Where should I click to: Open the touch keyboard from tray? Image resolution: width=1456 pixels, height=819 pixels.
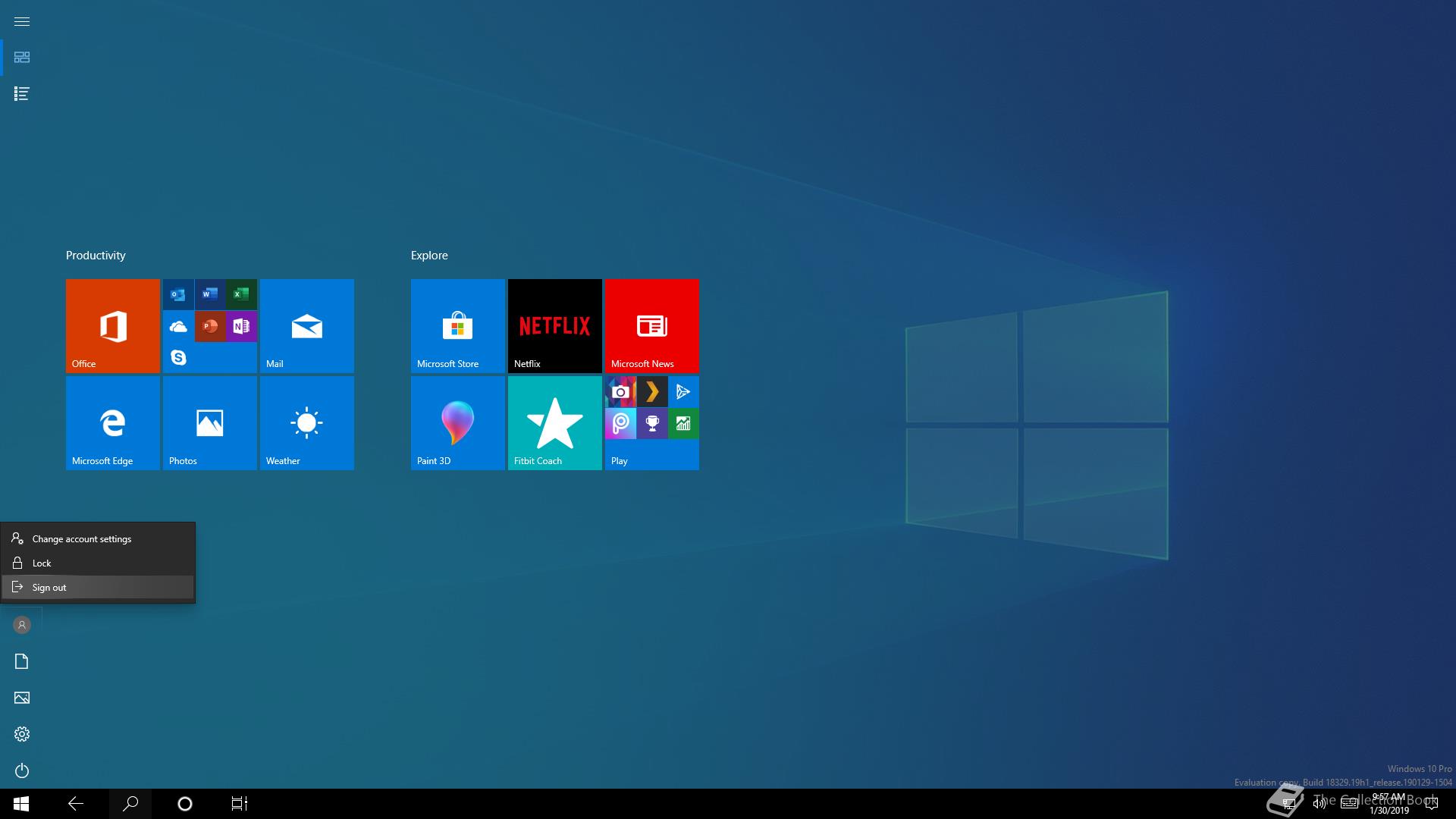(1350, 804)
